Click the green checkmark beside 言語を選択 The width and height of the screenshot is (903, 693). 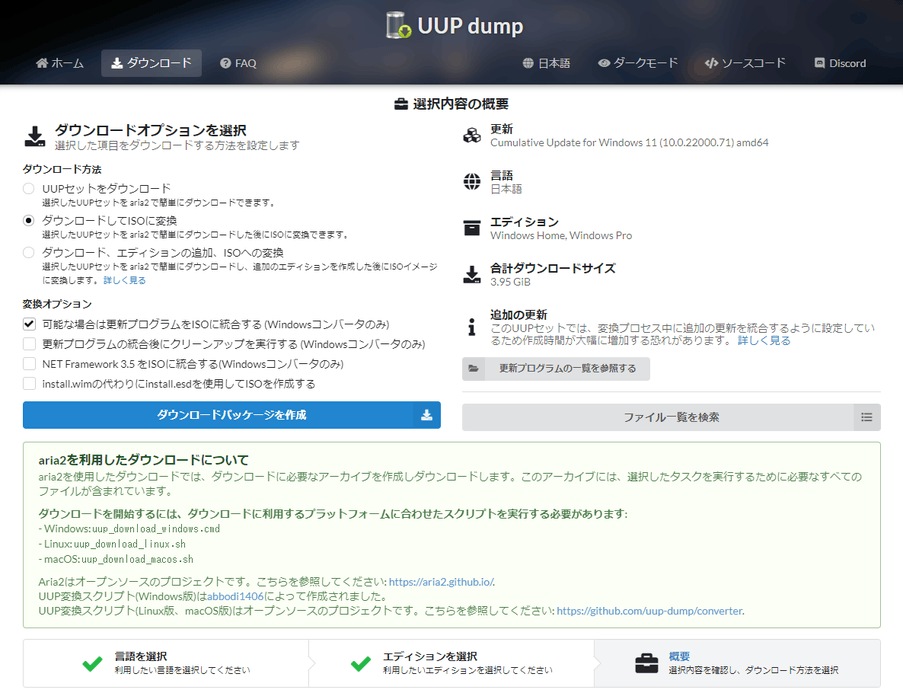pyautogui.click(x=92, y=664)
